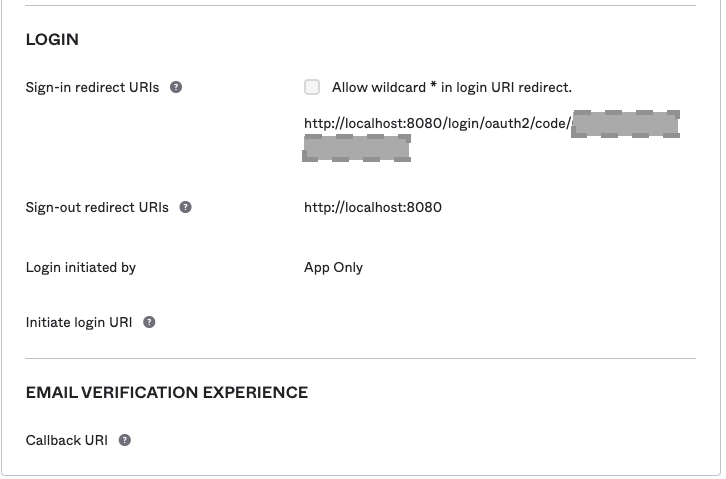Click the 'Login initiated by' label
This screenshot has width=726, height=479.
point(80,267)
